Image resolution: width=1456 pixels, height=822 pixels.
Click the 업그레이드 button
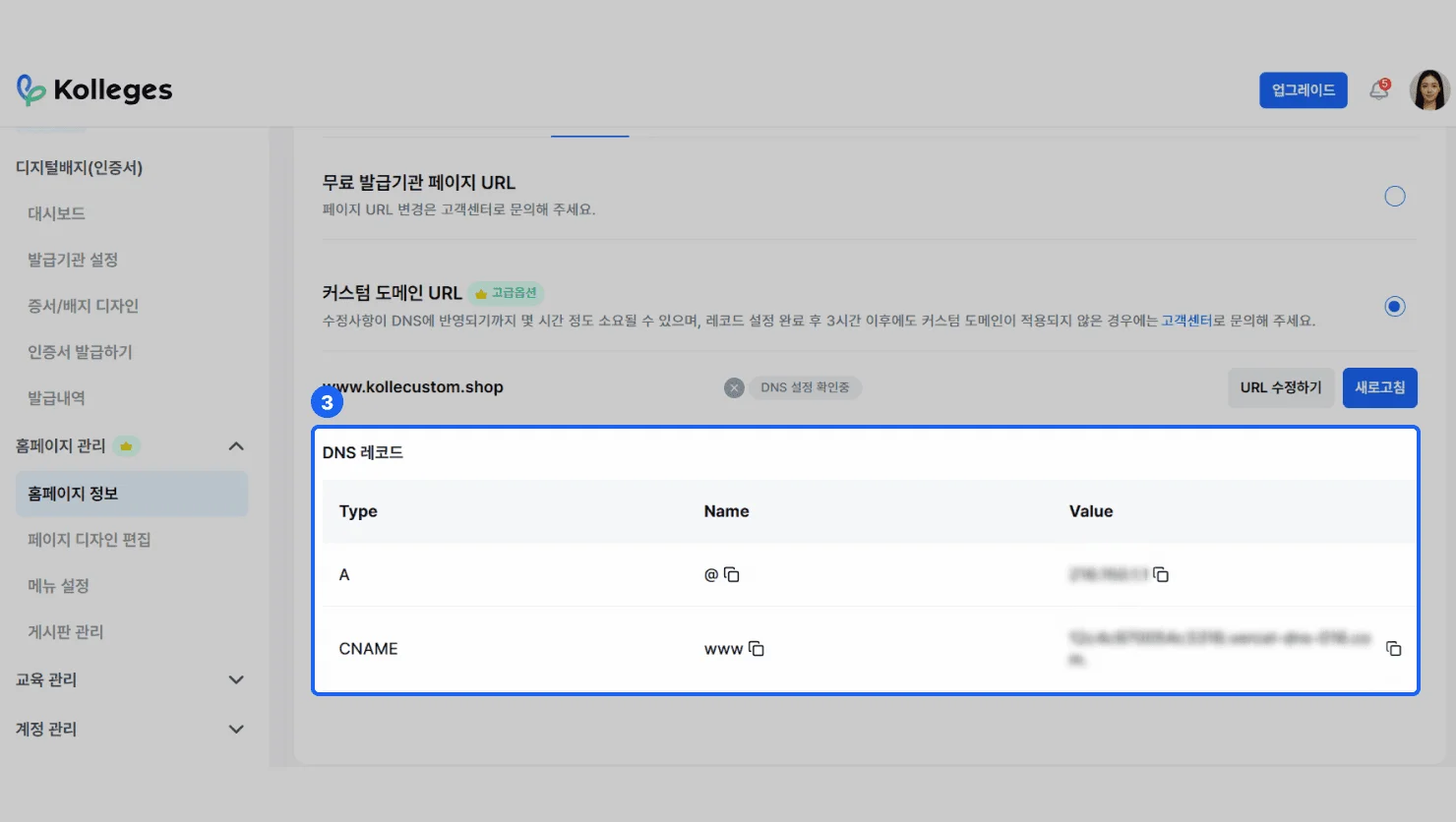click(x=1303, y=90)
